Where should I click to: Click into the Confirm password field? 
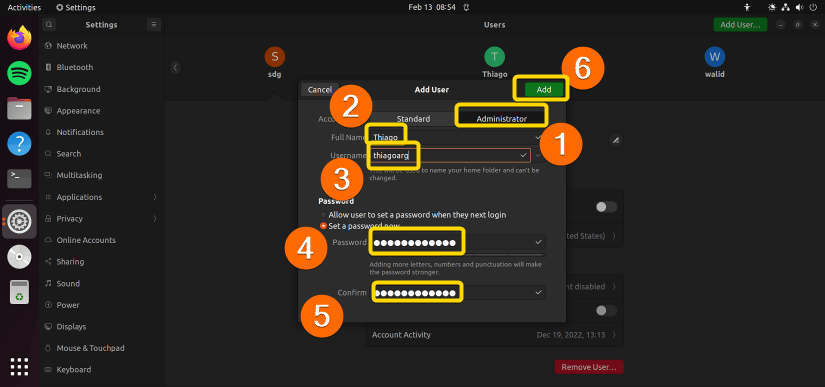[457, 292]
